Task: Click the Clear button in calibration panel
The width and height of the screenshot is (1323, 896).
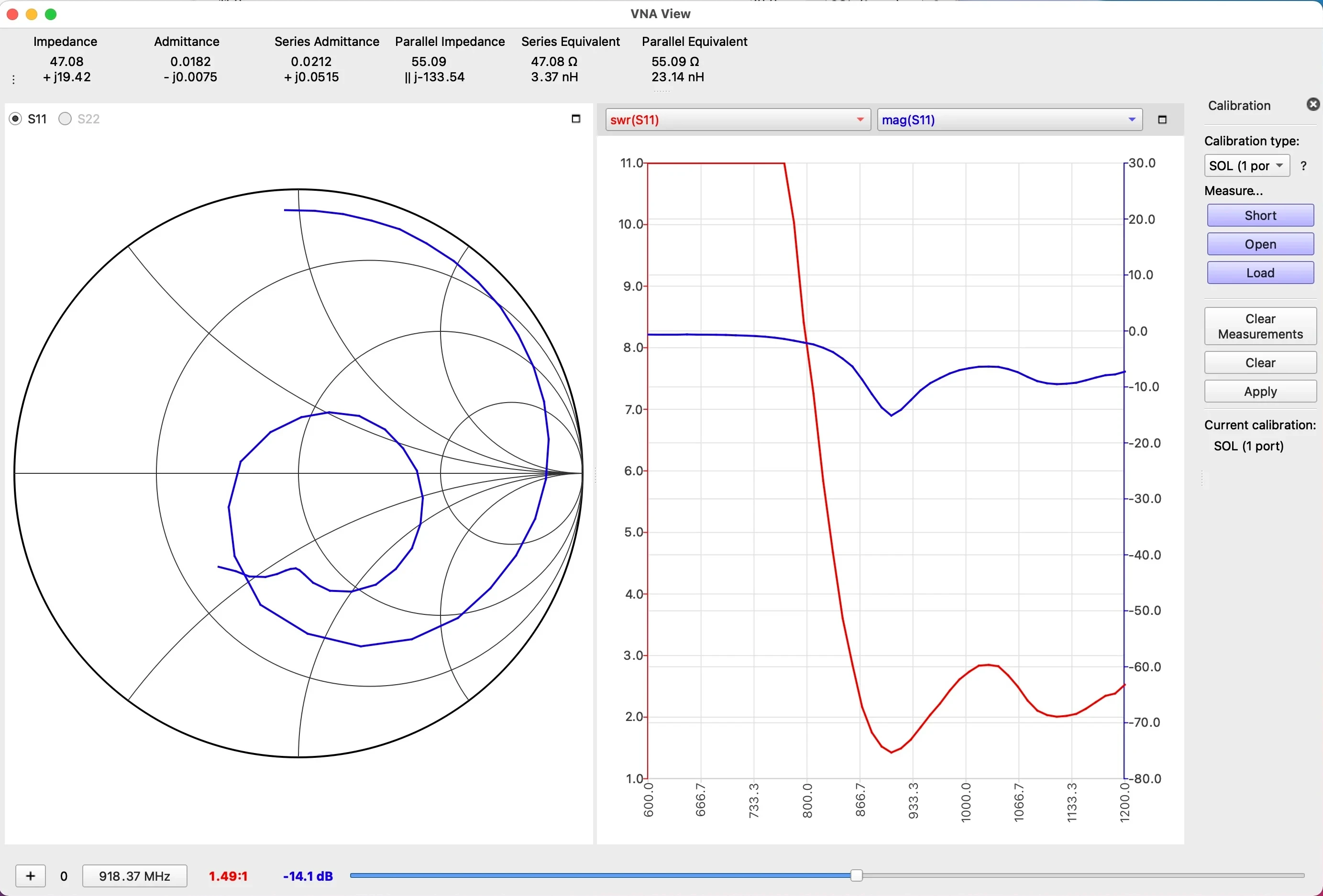Action: tap(1260, 363)
